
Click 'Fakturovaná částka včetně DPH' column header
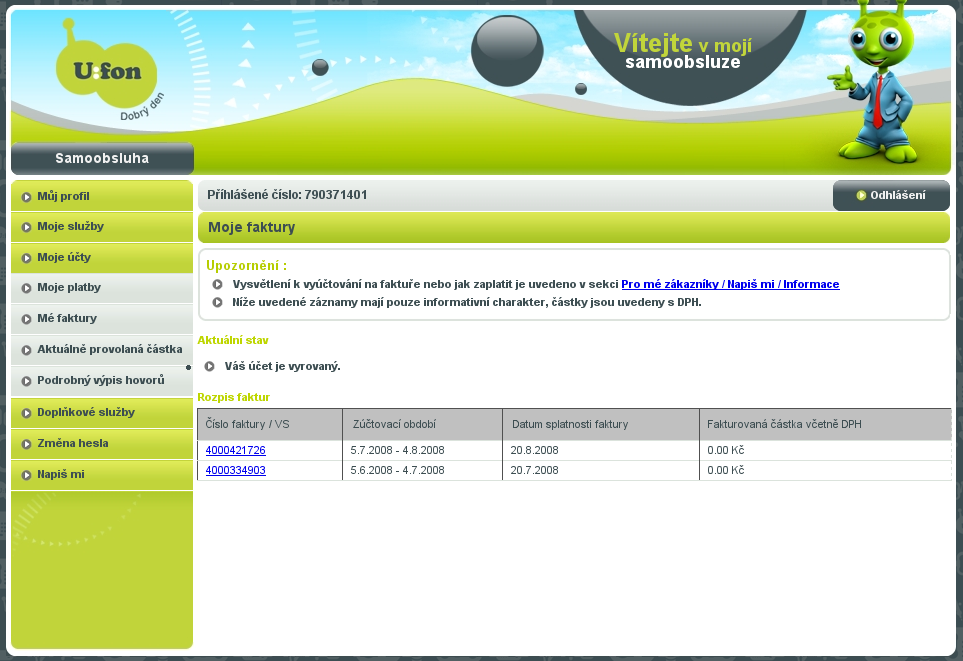tap(825, 424)
